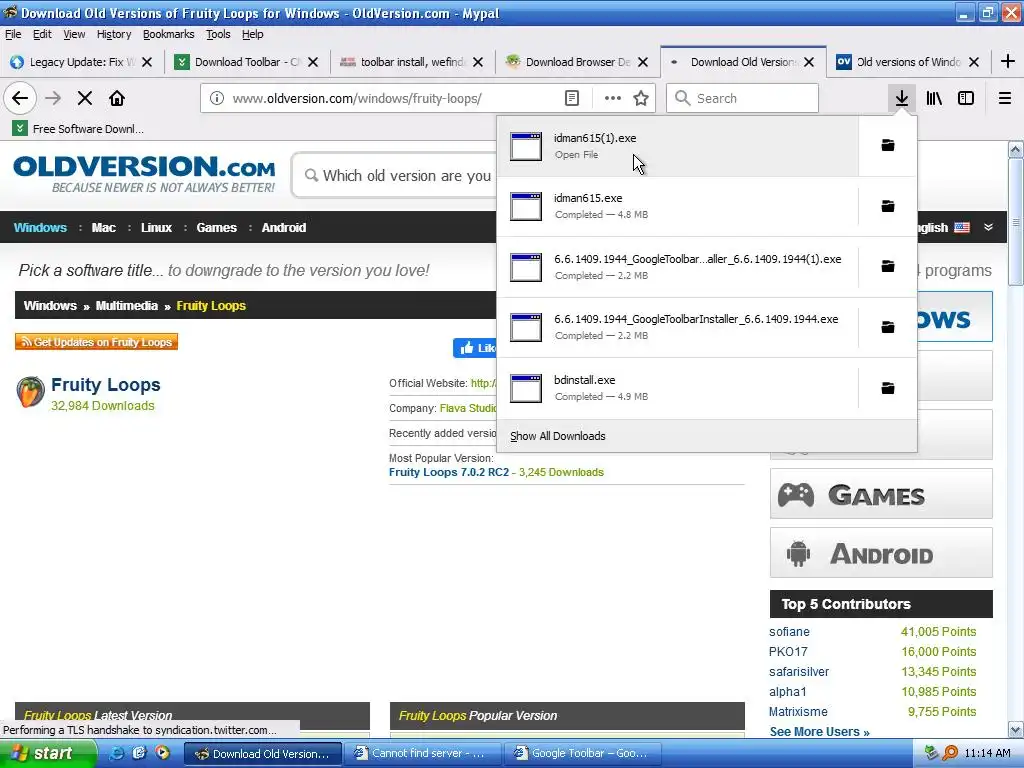Switch to Legacy Update tab

click(82, 62)
